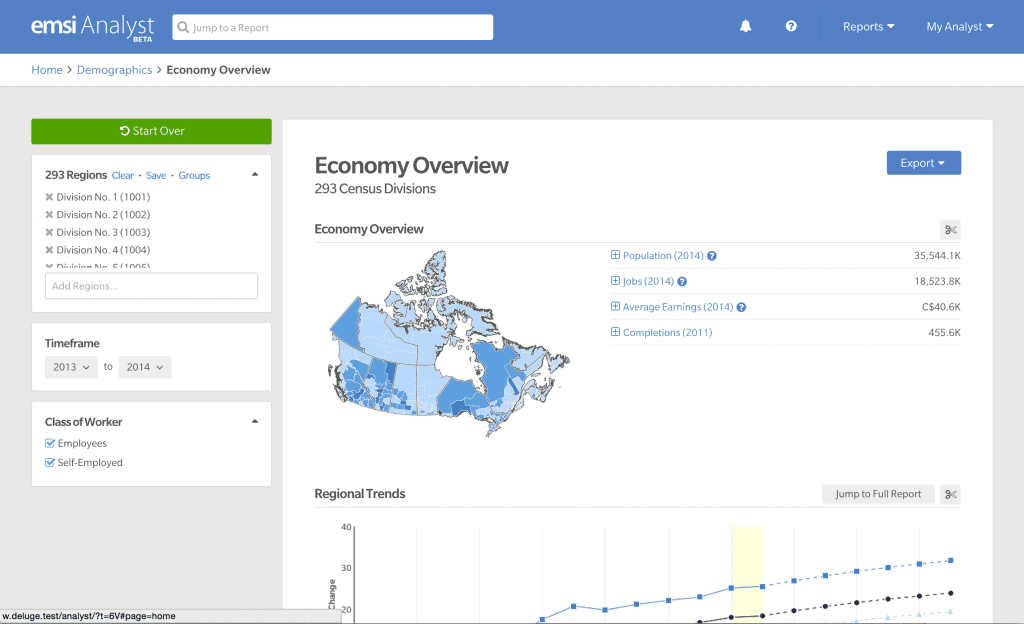Select the Division No. 1 (1001) entry
1024x624 pixels.
(103, 196)
